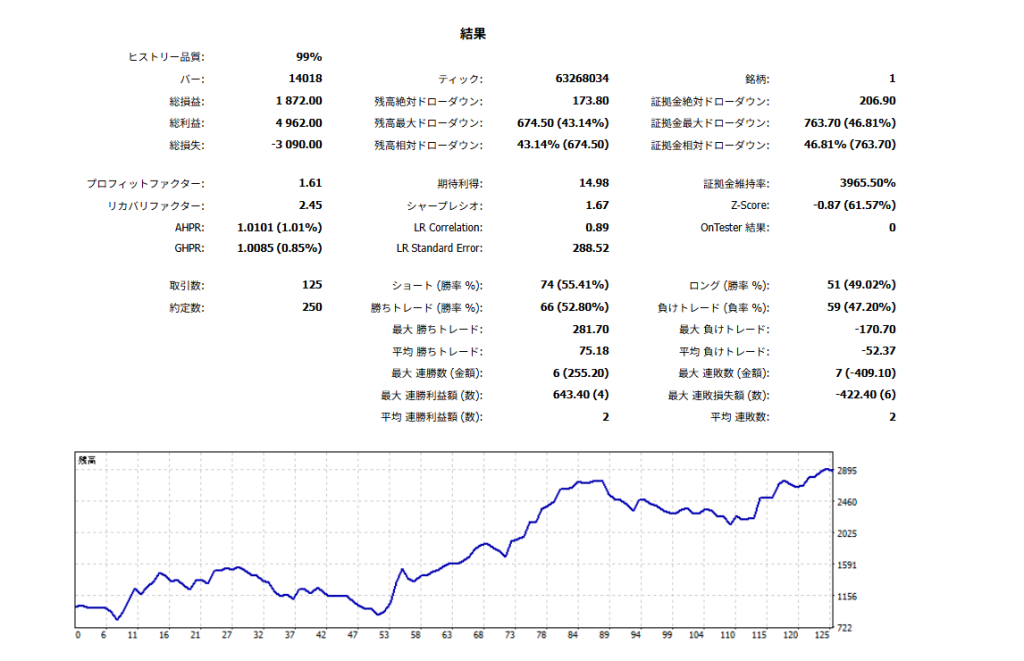This screenshot has width=1024, height=661.
Task: Select the ティック count 63268034
Action: click(x=582, y=79)
